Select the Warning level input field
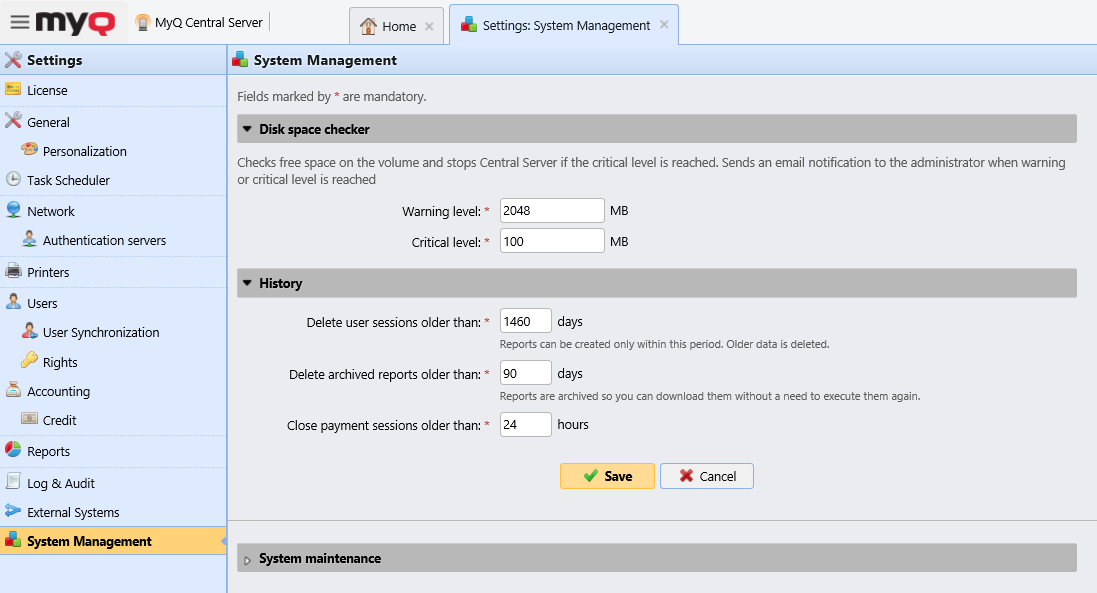Viewport: 1097px width, 593px height. click(551, 210)
